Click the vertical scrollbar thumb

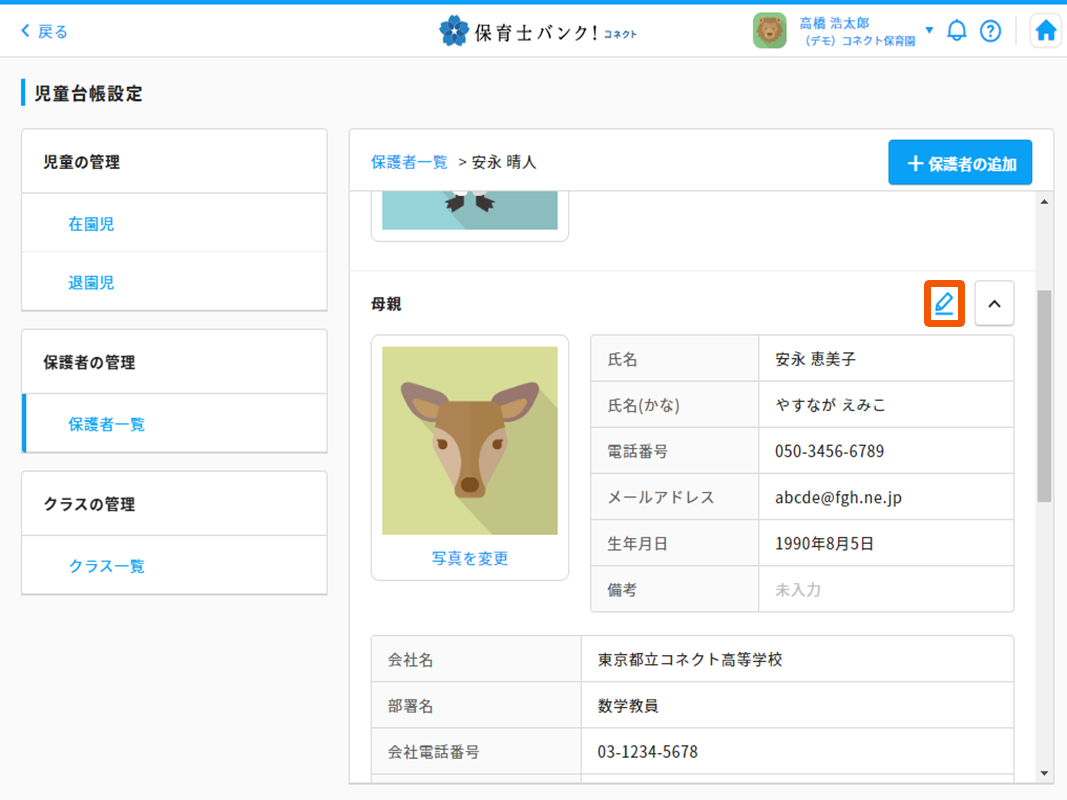pos(1044,395)
